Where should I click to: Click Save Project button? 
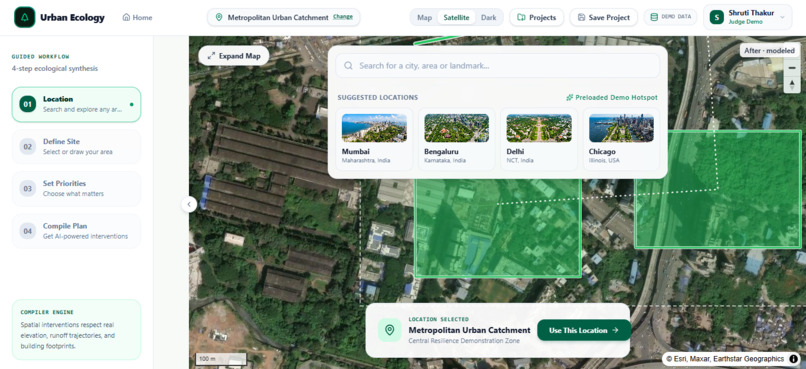(x=603, y=17)
